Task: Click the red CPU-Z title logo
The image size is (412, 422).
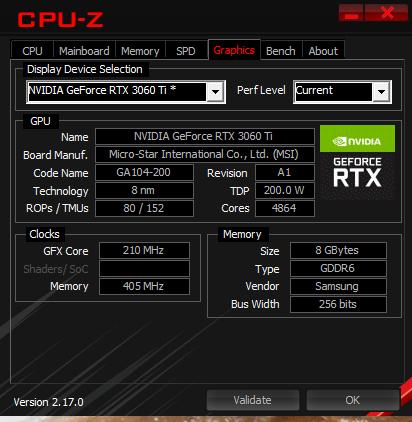Action: click(x=60, y=20)
